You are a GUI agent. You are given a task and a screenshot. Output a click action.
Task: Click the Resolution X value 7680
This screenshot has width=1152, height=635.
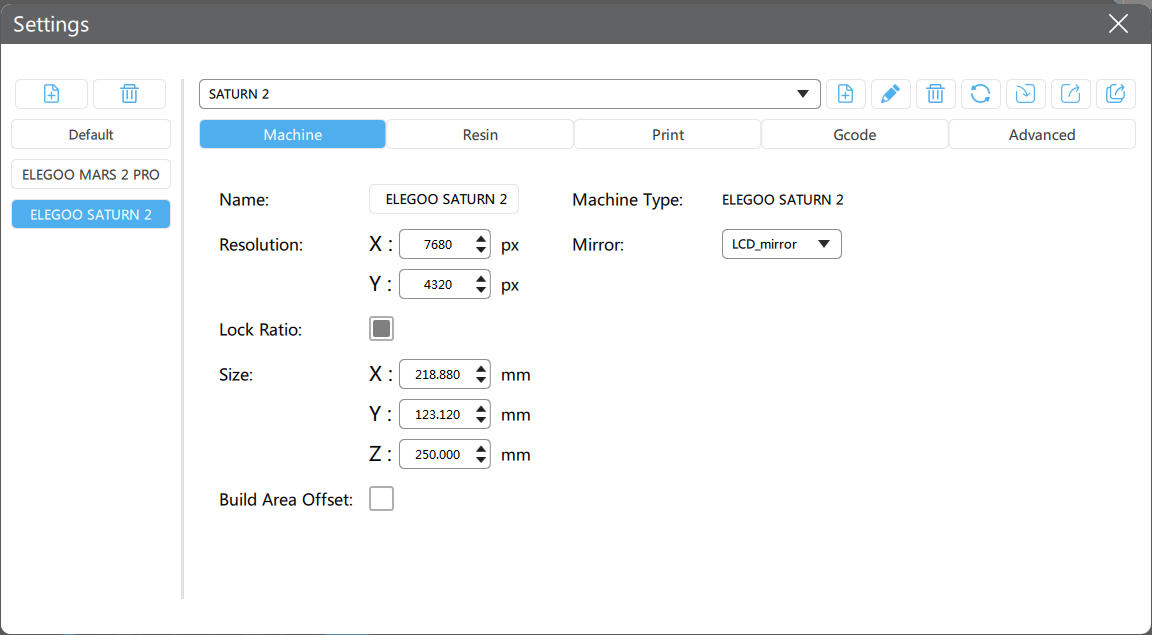(x=438, y=245)
